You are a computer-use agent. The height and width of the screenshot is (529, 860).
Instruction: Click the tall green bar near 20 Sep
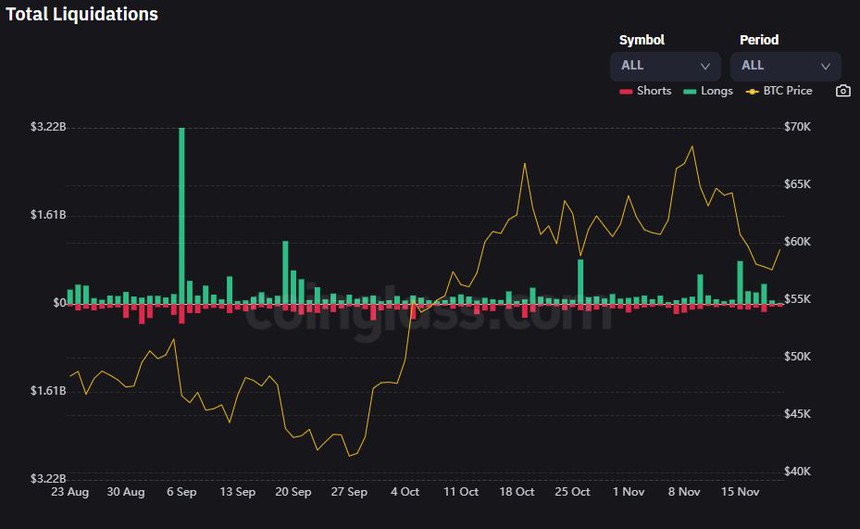(285, 271)
